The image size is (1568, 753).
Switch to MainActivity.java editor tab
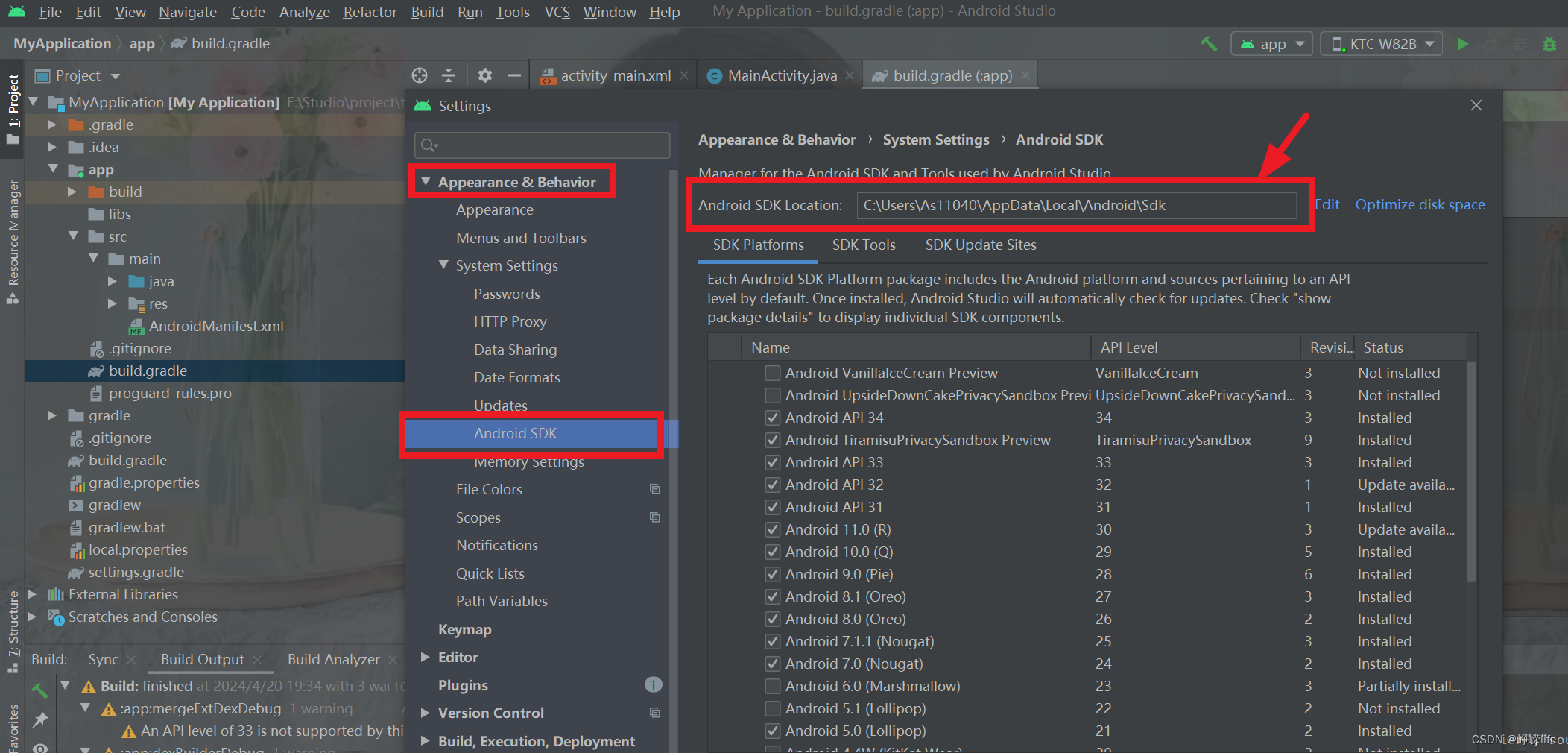[x=781, y=75]
